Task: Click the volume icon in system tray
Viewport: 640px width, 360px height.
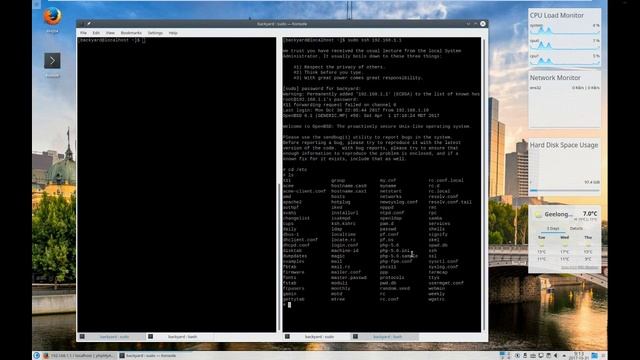Action: click(x=556, y=356)
